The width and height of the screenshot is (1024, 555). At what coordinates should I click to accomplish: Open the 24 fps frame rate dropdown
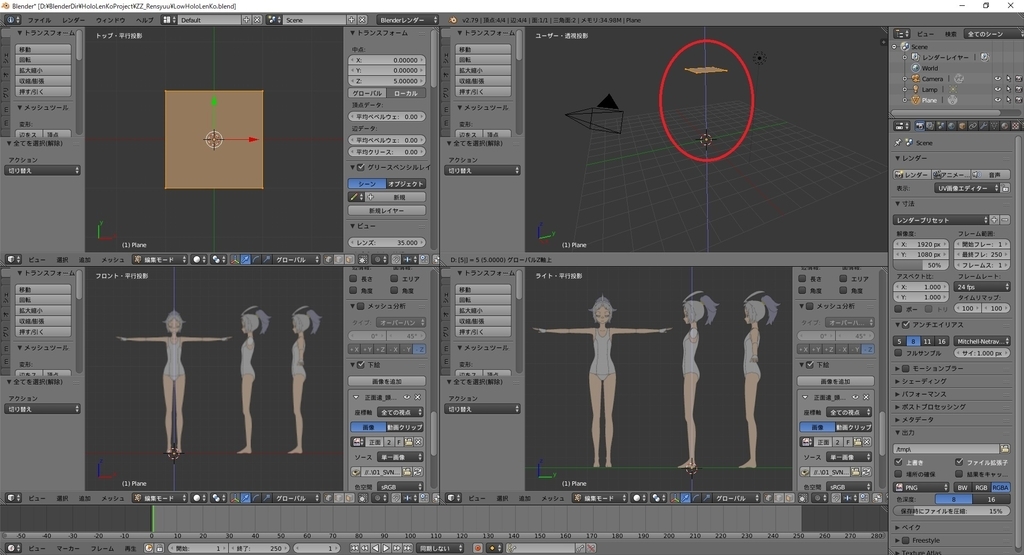pos(982,287)
